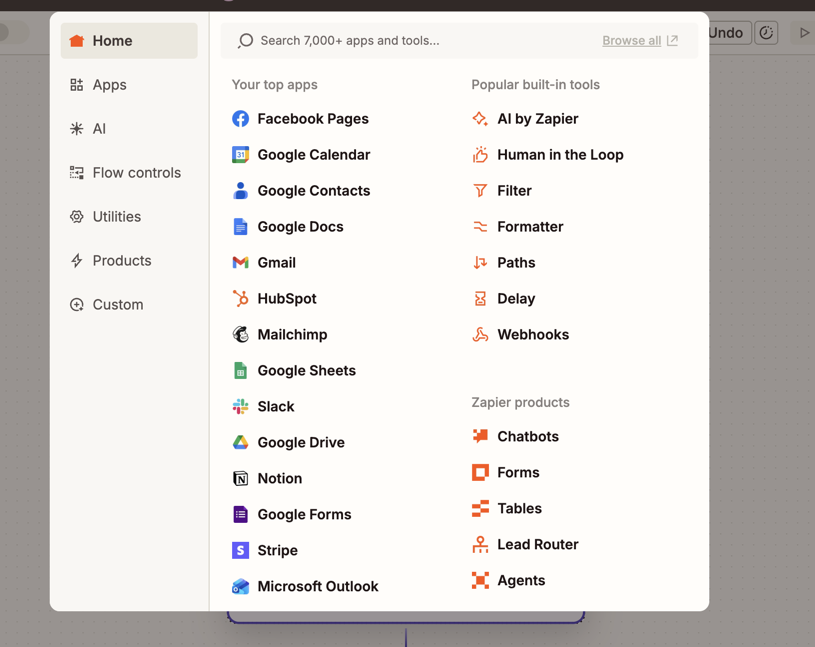Click the Webhooks icon
The image size is (815, 647).
480,334
